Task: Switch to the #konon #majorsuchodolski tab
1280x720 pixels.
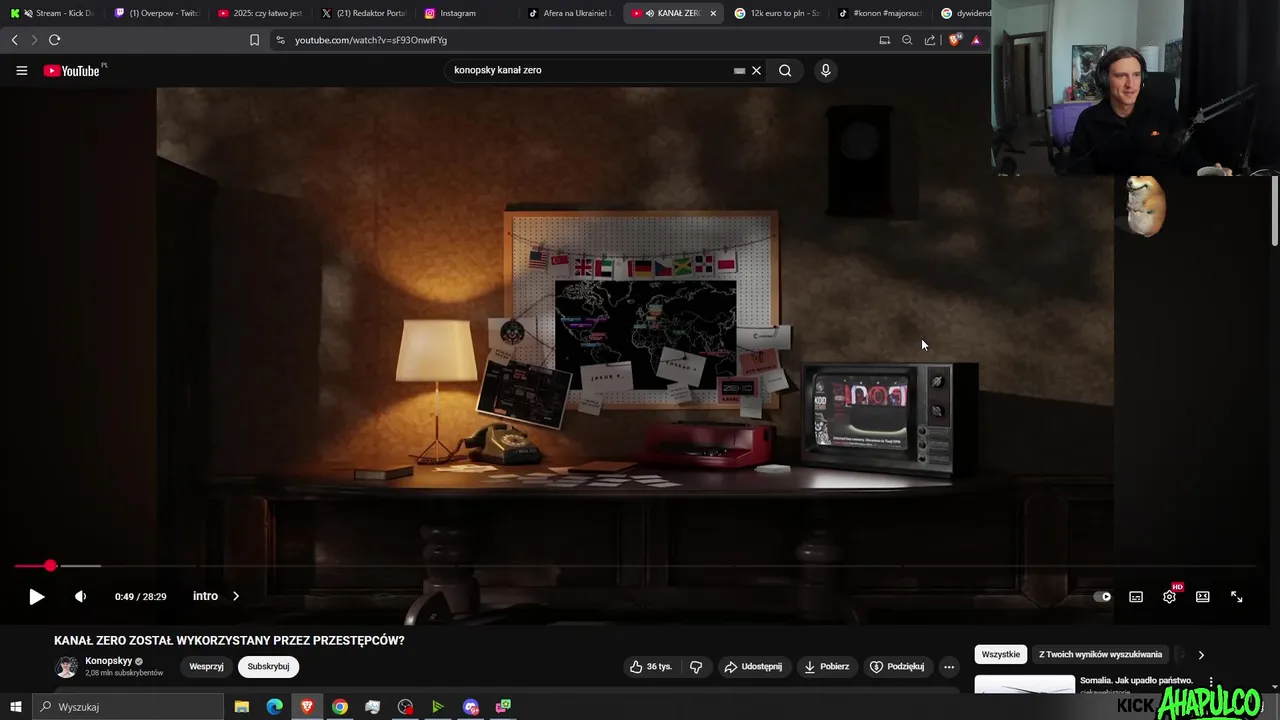Action: (x=879, y=13)
